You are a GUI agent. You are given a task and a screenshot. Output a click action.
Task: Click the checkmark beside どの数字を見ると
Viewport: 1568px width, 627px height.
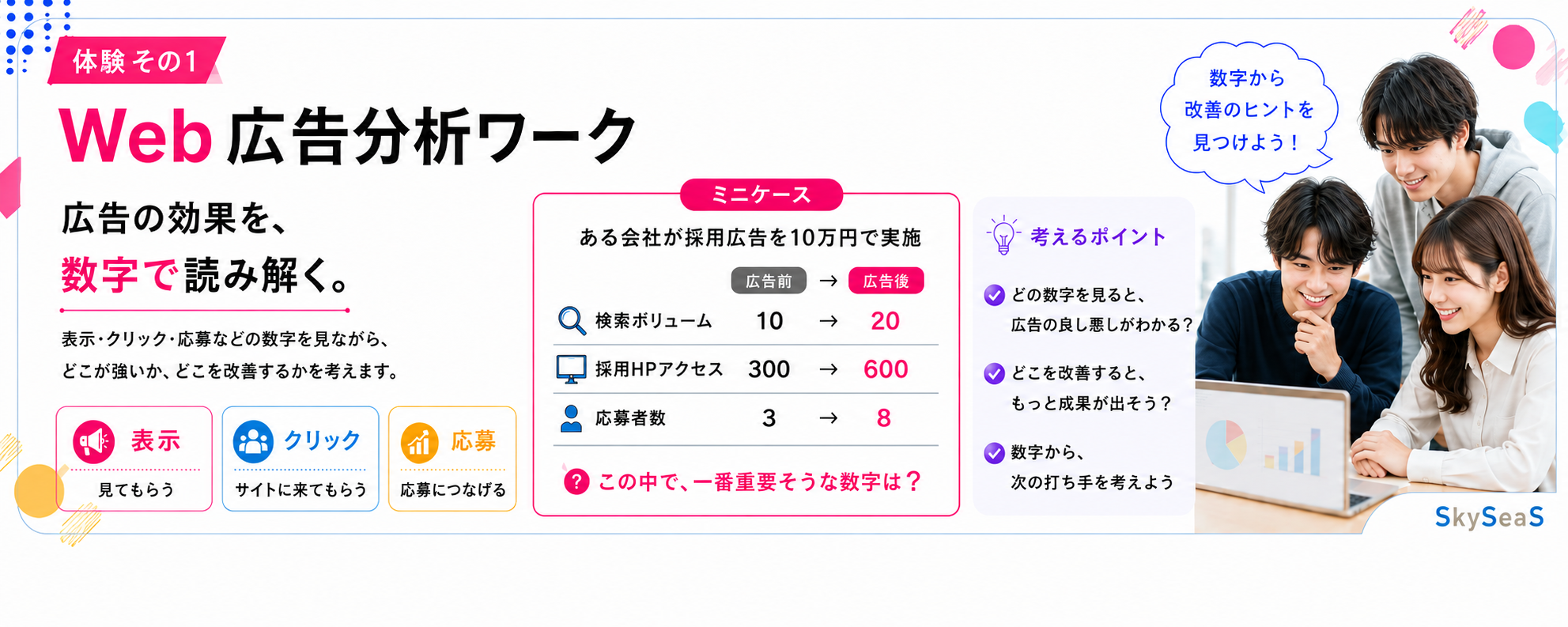click(x=994, y=295)
